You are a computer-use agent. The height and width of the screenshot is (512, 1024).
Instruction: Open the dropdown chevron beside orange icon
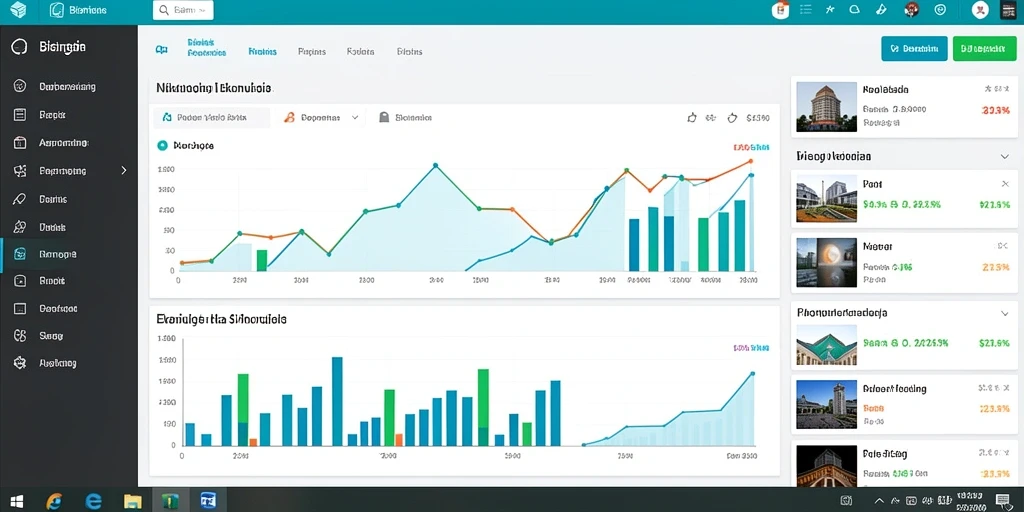(x=355, y=118)
